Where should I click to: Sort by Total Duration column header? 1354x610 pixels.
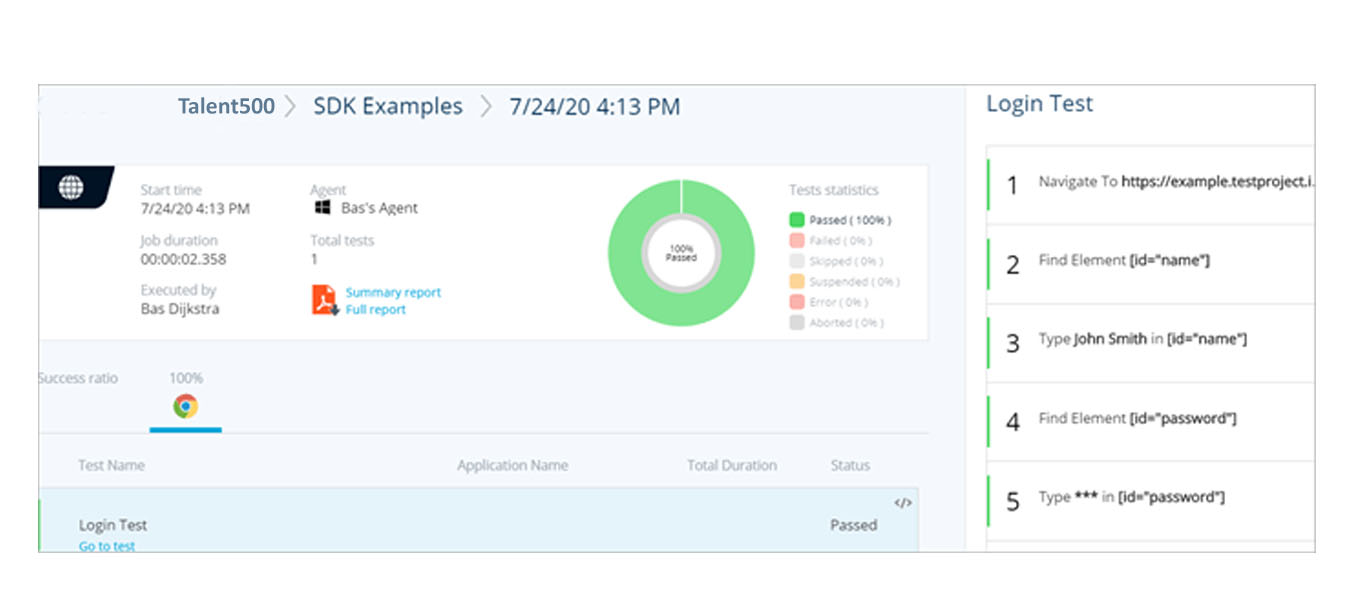(732, 465)
